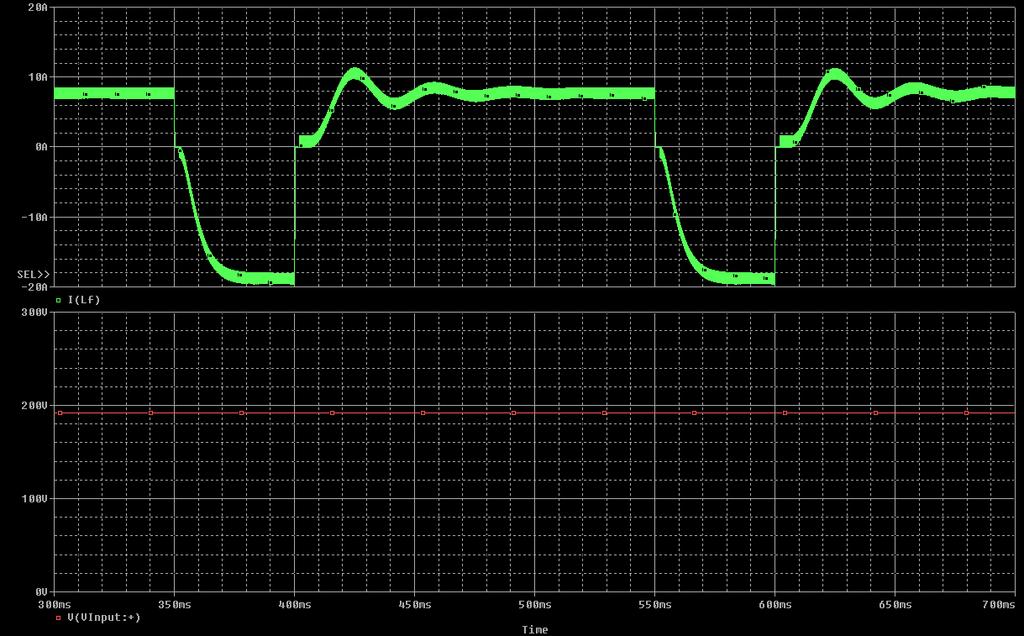Click the 350ms time axis label
The image size is (1024, 636).
pyautogui.click(x=175, y=605)
